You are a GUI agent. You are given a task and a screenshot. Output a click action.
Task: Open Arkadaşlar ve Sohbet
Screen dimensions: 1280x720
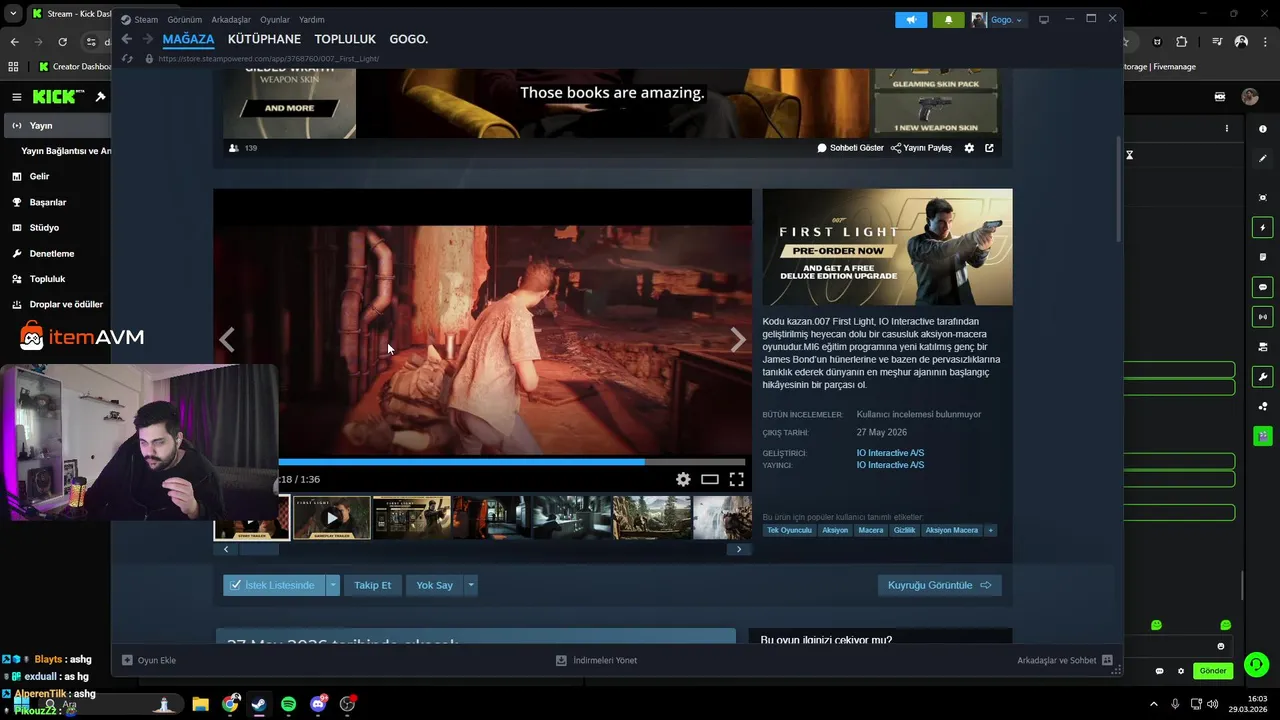[1065, 660]
